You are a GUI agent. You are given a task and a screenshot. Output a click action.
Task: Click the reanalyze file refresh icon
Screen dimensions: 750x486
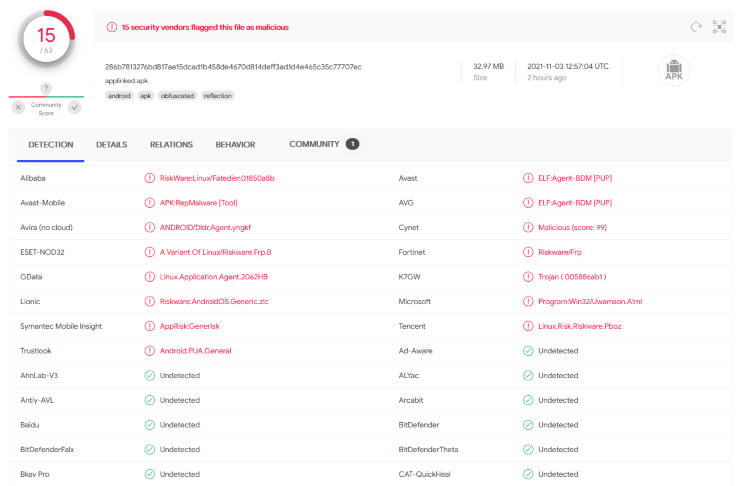(x=696, y=27)
